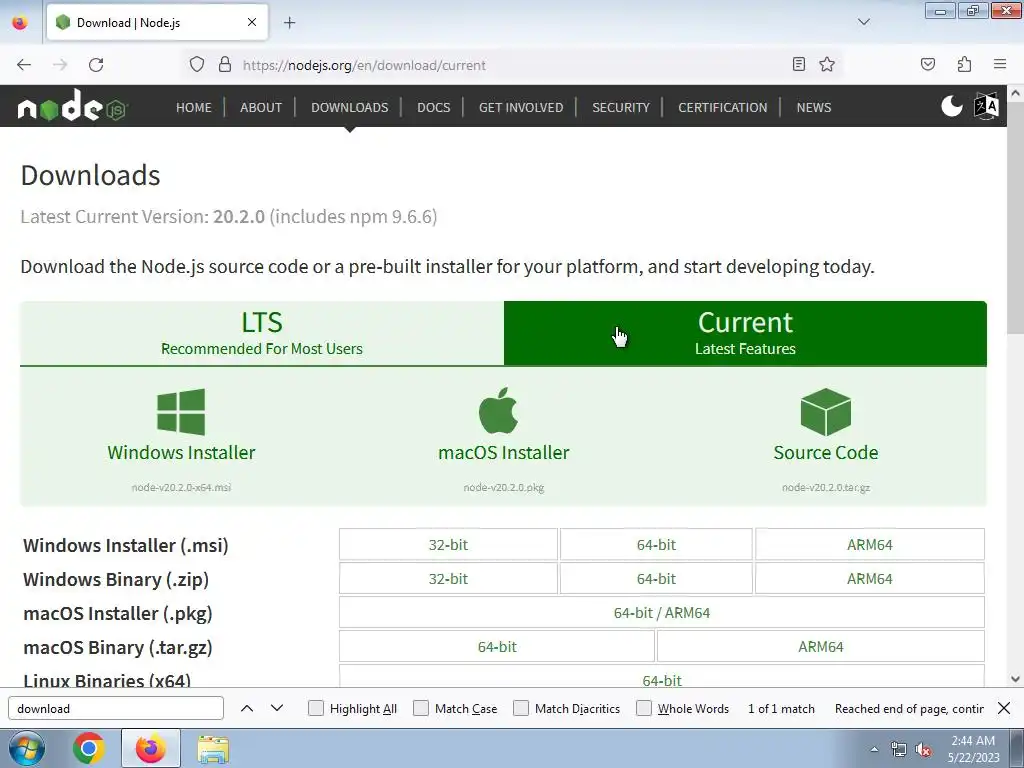Click the taskbar clock showing 2:44 AM
The height and width of the screenshot is (768, 1024).
pos(973,749)
